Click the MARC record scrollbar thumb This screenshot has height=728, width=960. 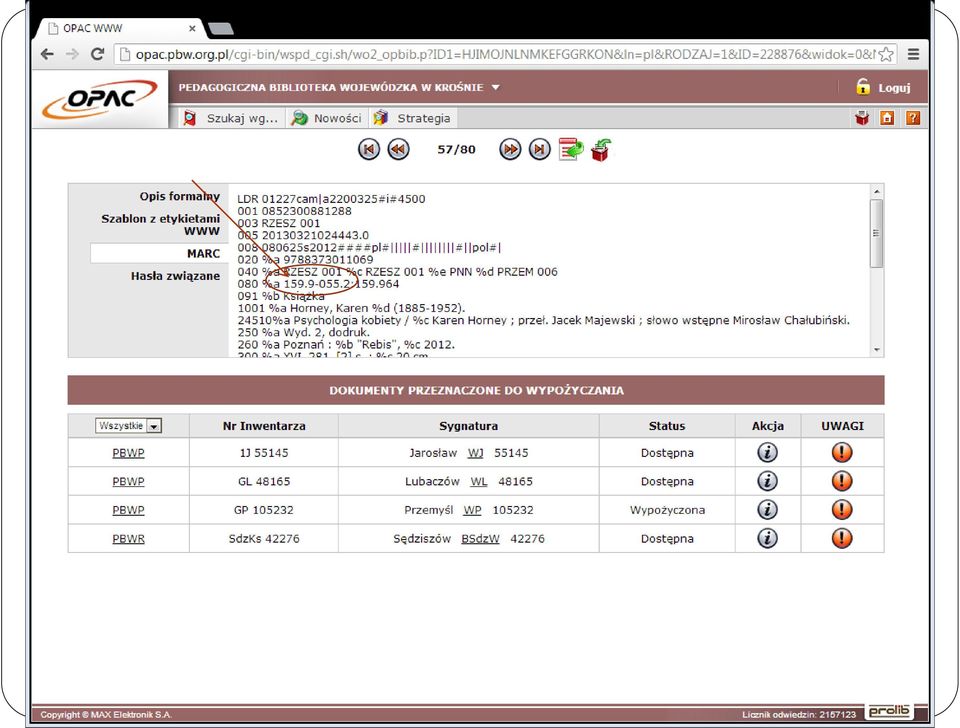tap(876, 233)
